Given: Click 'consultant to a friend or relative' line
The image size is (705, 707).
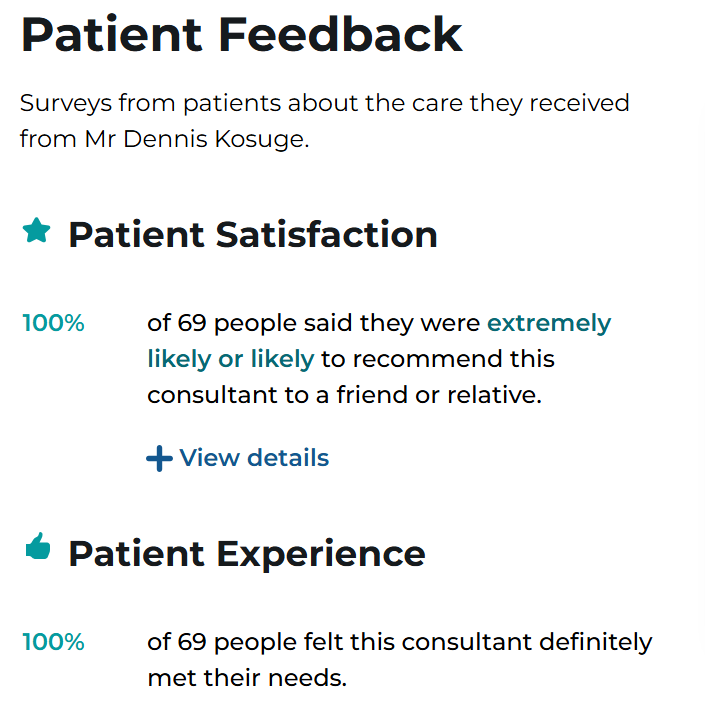Looking at the screenshot, I should [344, 395].
